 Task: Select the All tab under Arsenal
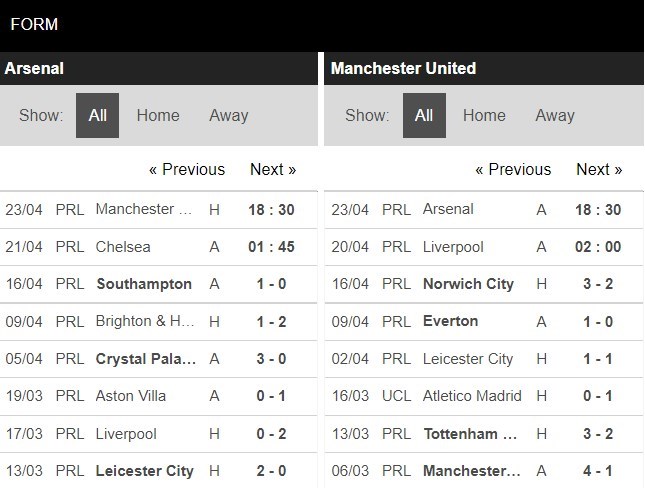pyautogui.click(x=97, y=115)
